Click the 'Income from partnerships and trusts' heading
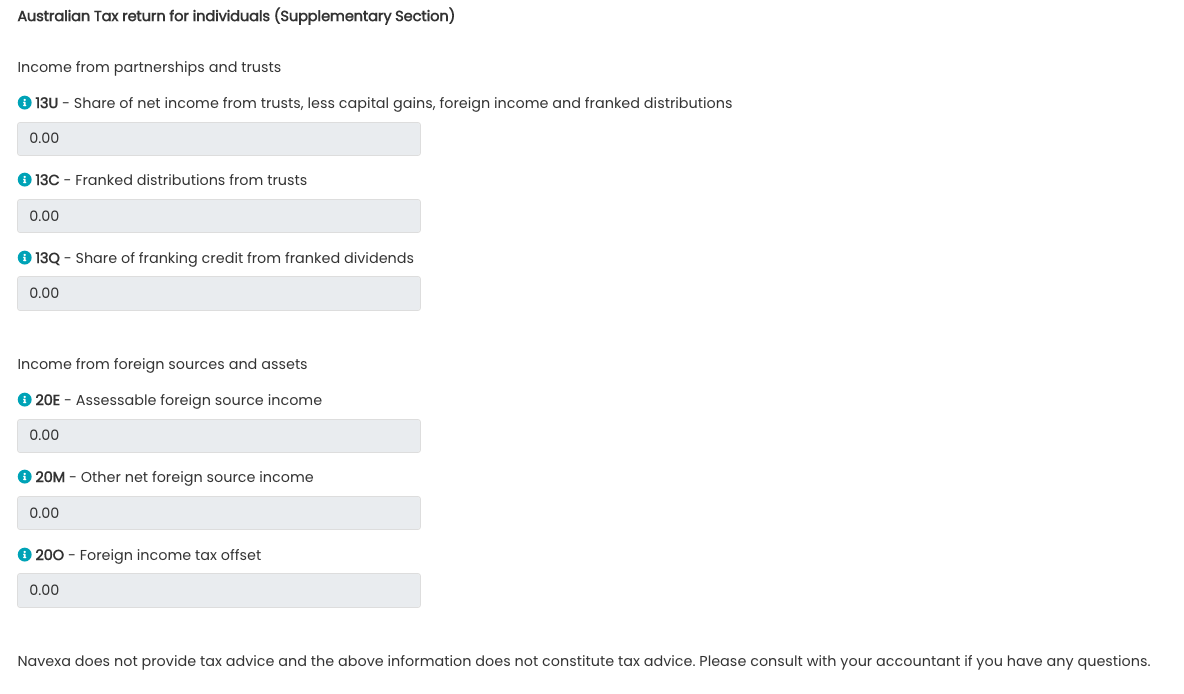This screenshot has height=694, width=1184. coord(149,67)
